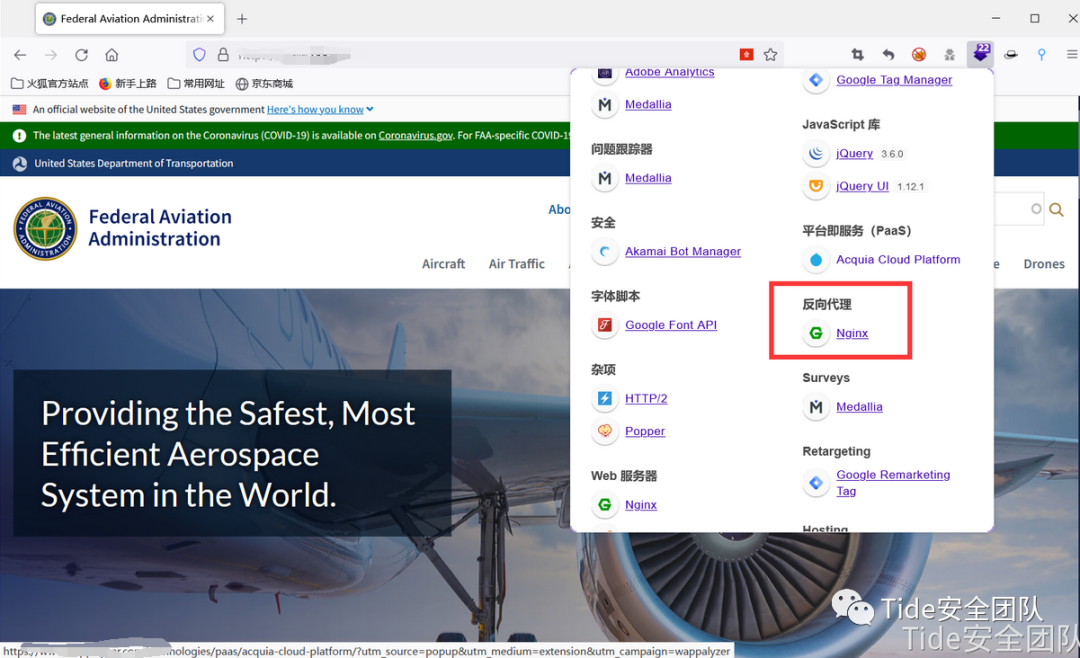Click the hat-shaped extension icon

[x=1010, y=54]
